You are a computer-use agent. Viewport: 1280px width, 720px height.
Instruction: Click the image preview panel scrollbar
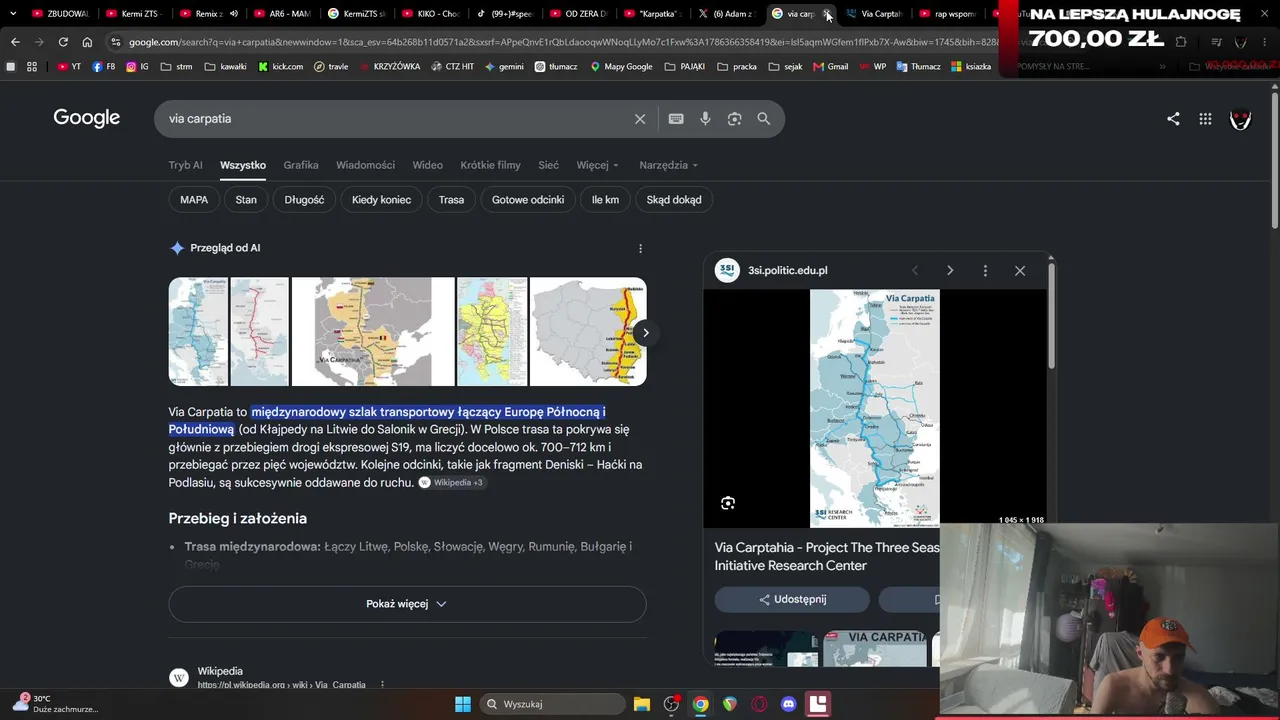click(1051, 315)
